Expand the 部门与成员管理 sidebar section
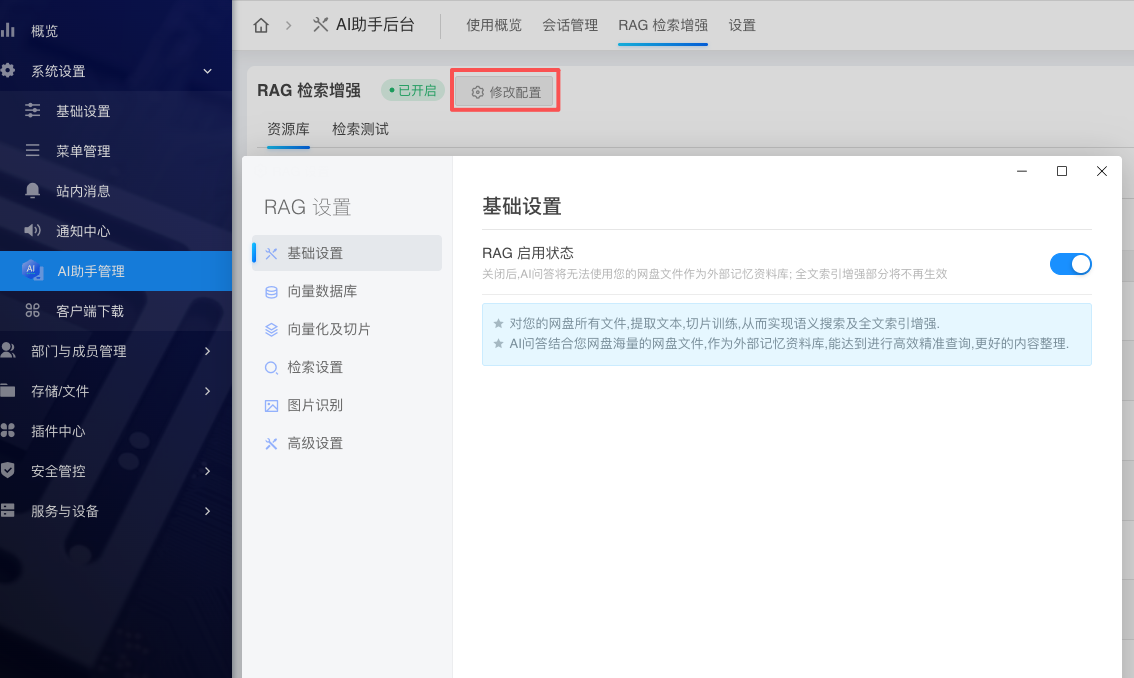 [207, 351]
